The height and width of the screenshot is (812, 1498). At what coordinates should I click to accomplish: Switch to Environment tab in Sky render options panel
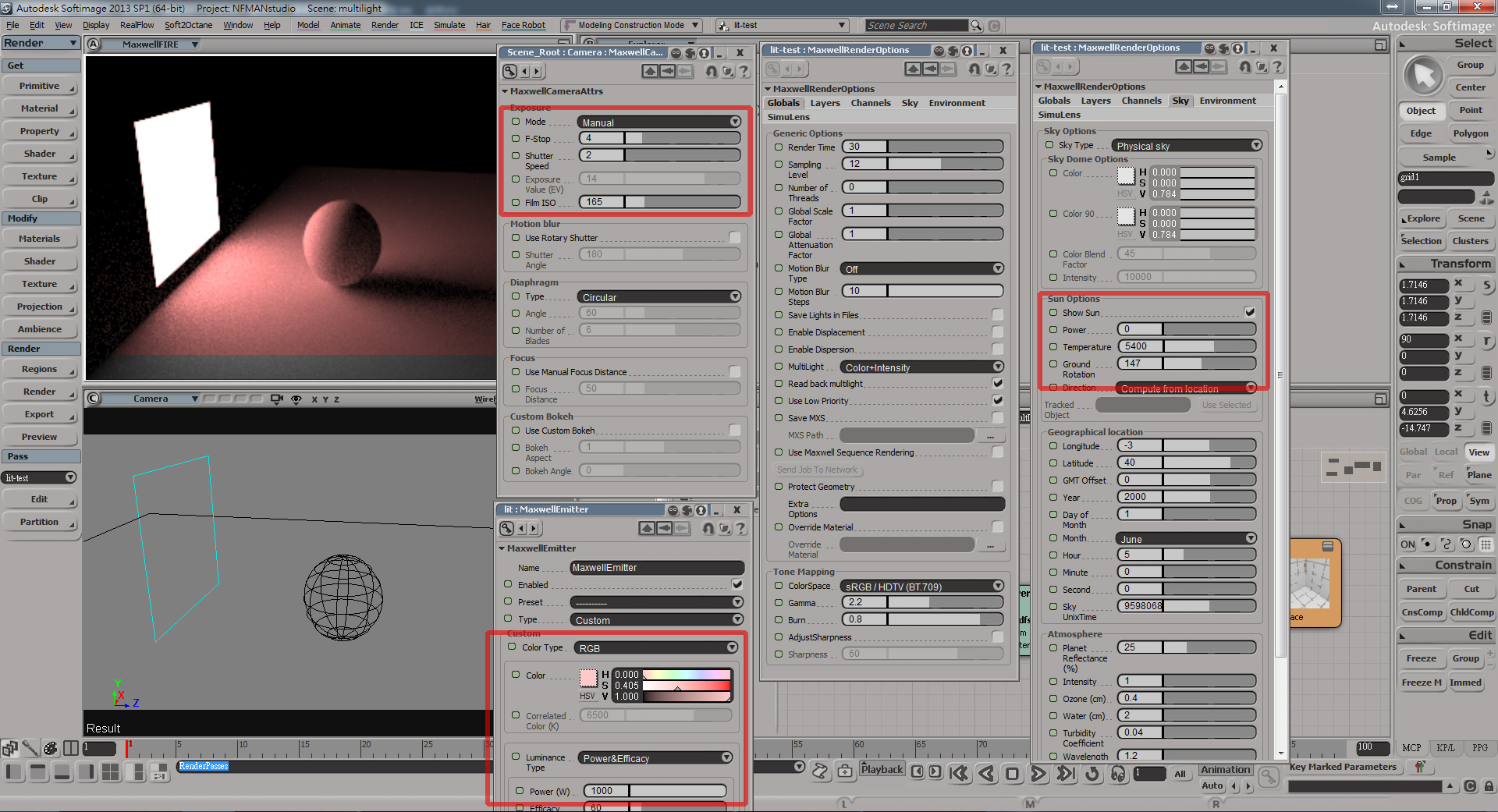point(1227,101)
